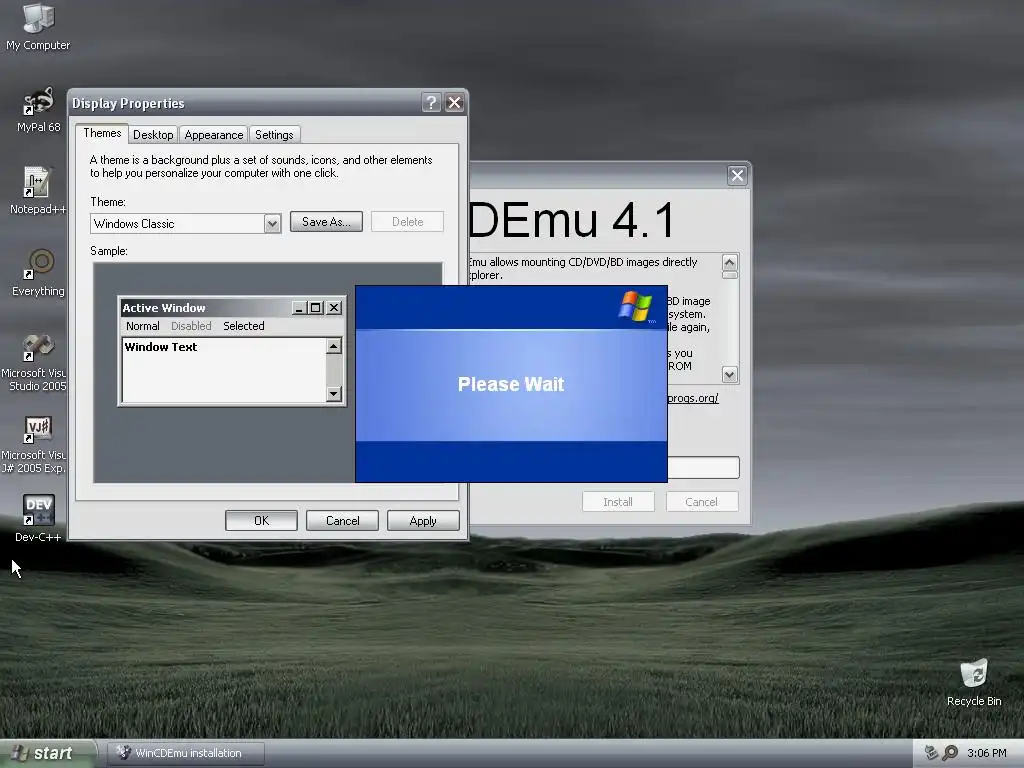Launch Everything search shortcut
Viewport: 1024px width, 768px height.
[38, 273]
